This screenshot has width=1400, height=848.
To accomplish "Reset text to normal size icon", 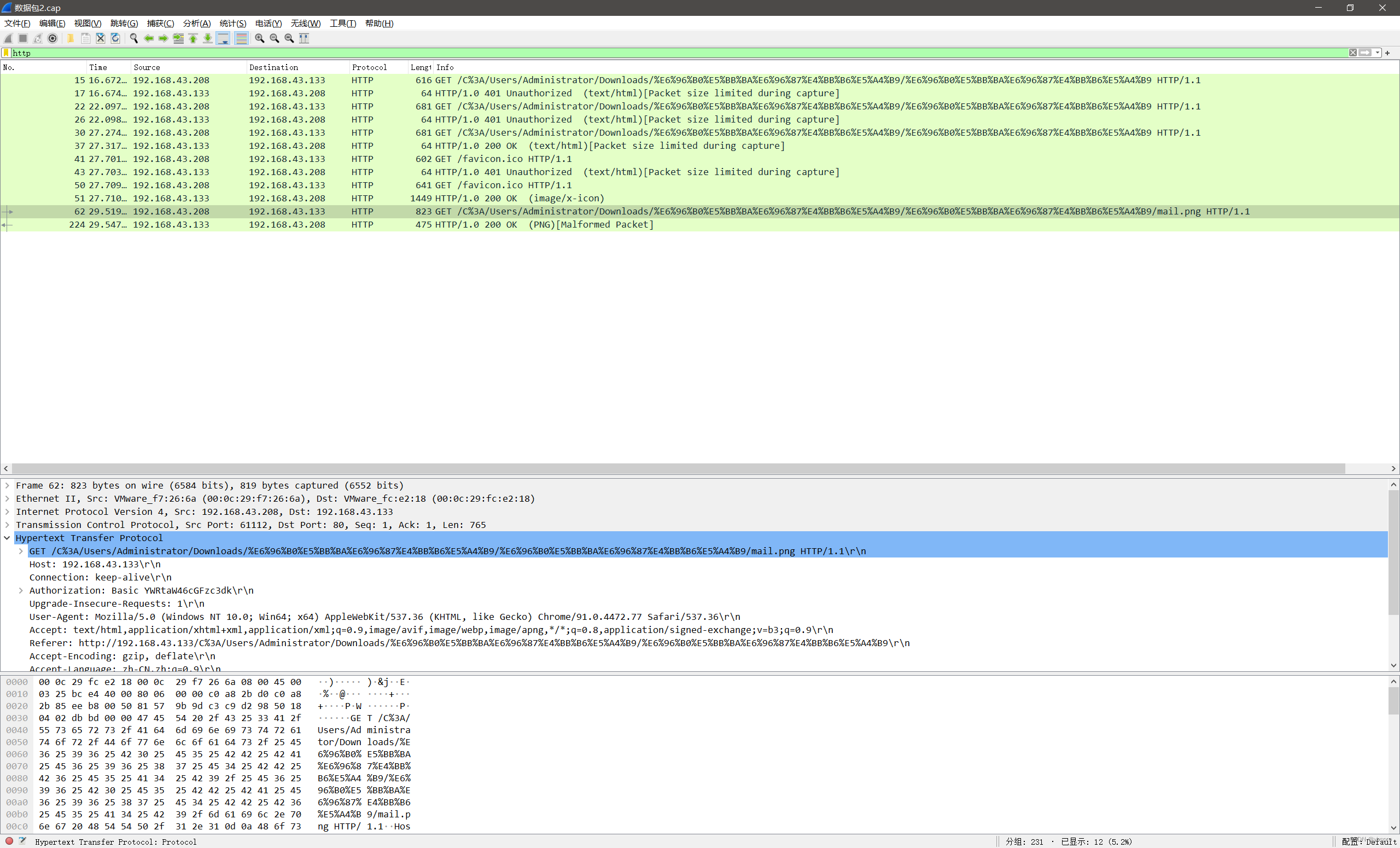I will click(289, 38).
